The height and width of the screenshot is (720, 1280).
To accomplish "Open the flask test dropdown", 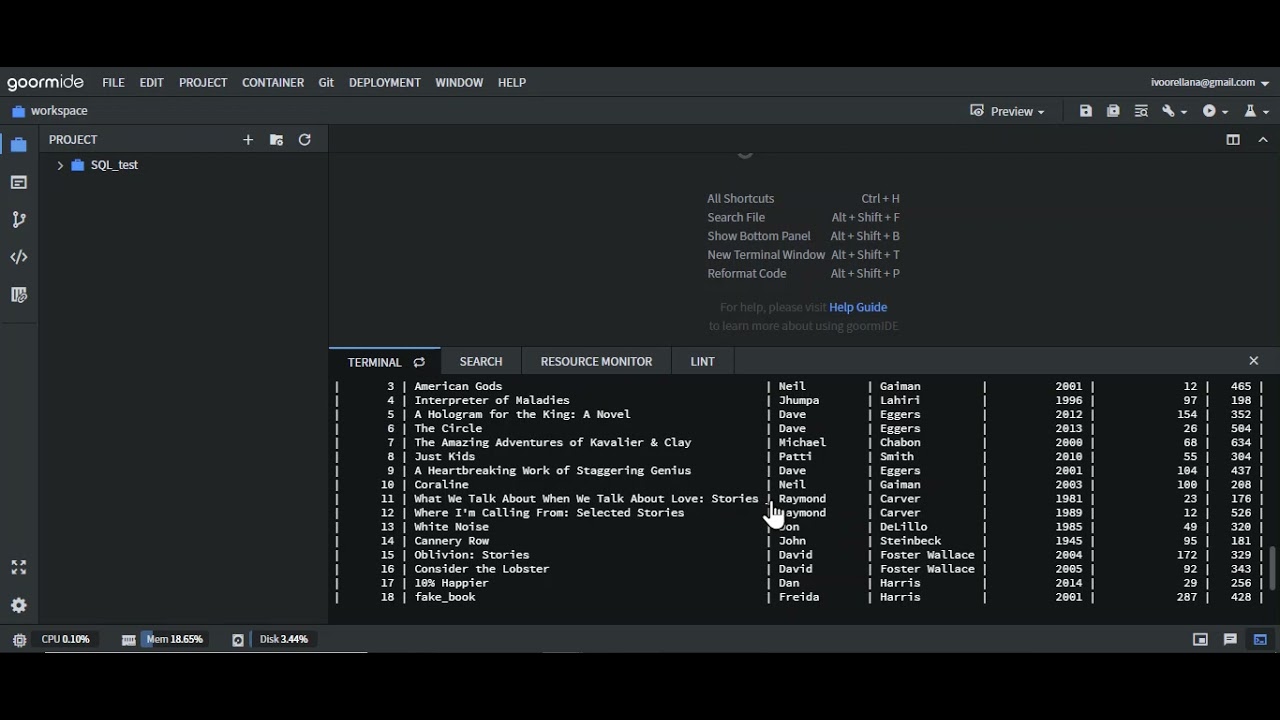I will coord(1256,111).
